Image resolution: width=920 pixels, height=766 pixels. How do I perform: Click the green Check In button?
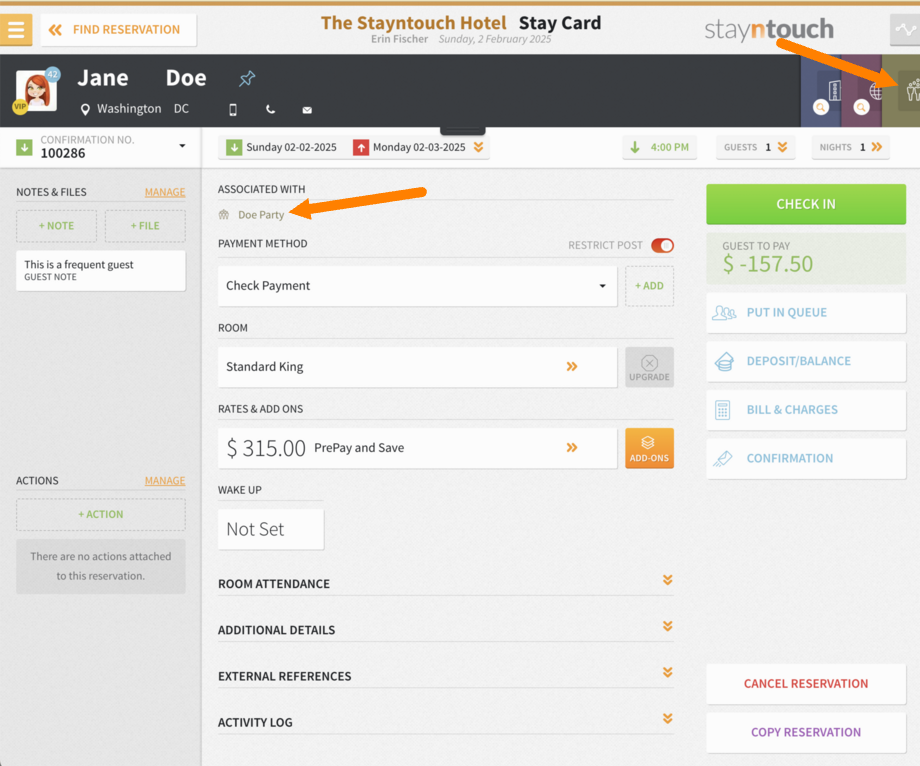(x=806, y=204)
